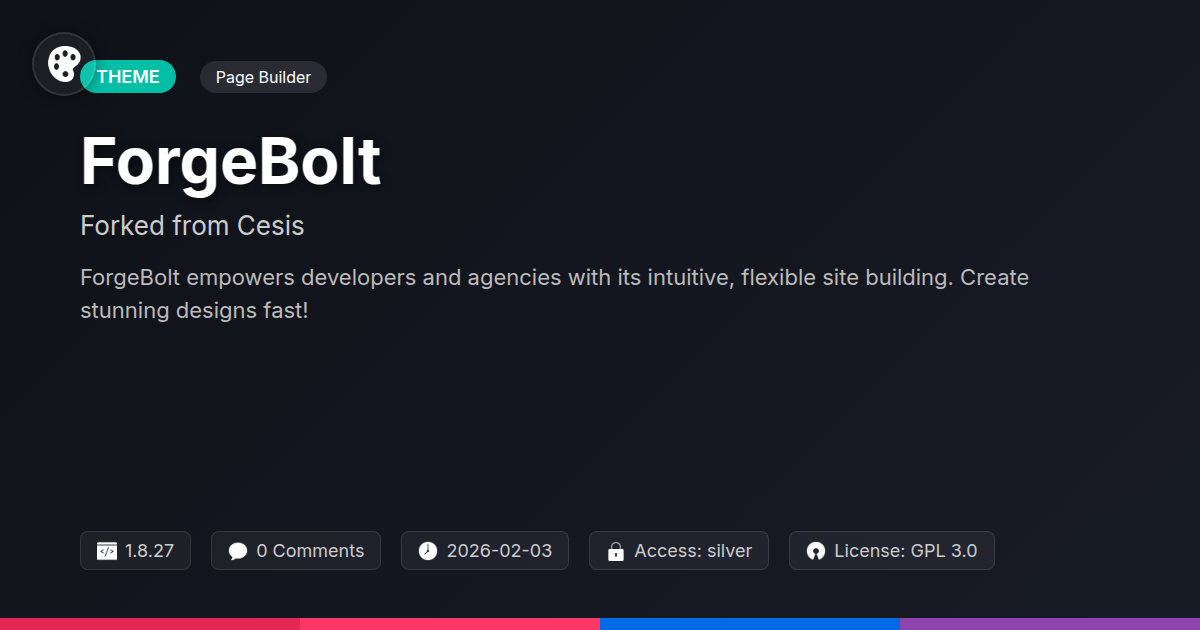Click the speech bubble comments icon
Screen dimensions: 1200x630
(237, 551)
